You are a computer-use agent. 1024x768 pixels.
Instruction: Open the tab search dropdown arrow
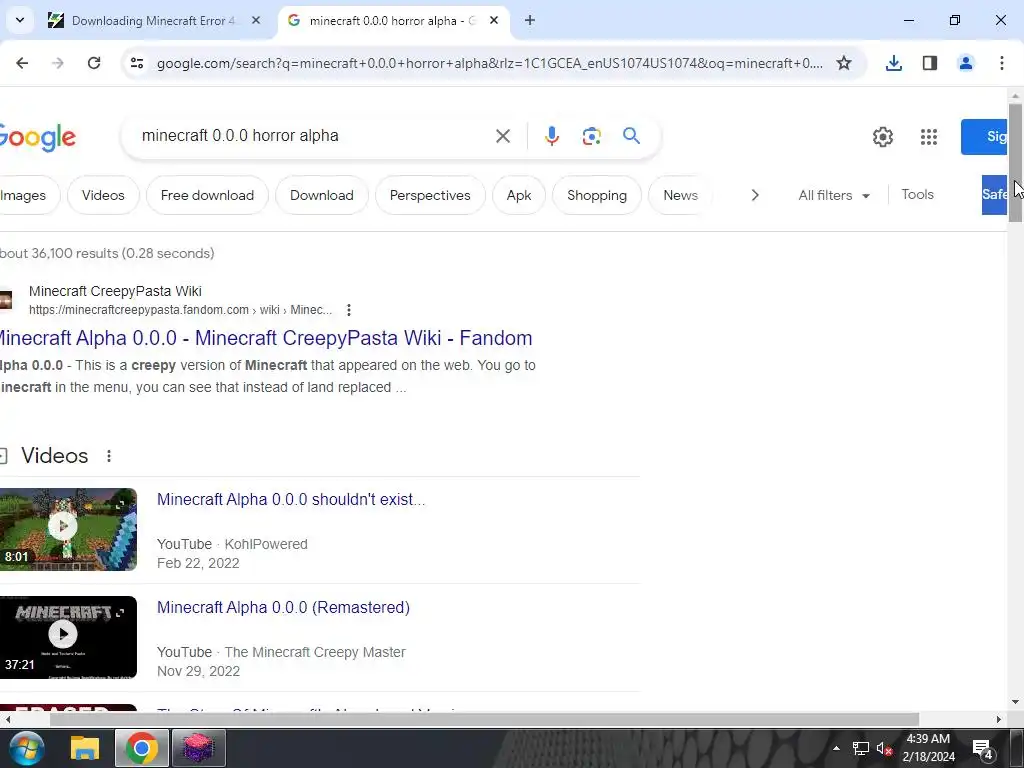click(x=20, y=20)
